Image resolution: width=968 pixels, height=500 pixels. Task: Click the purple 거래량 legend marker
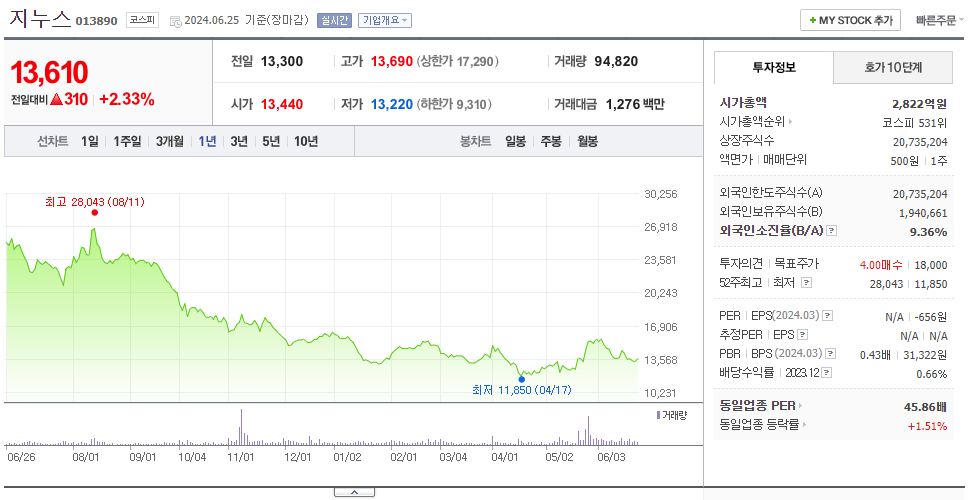pyautogui.click(x=659, y=415)
